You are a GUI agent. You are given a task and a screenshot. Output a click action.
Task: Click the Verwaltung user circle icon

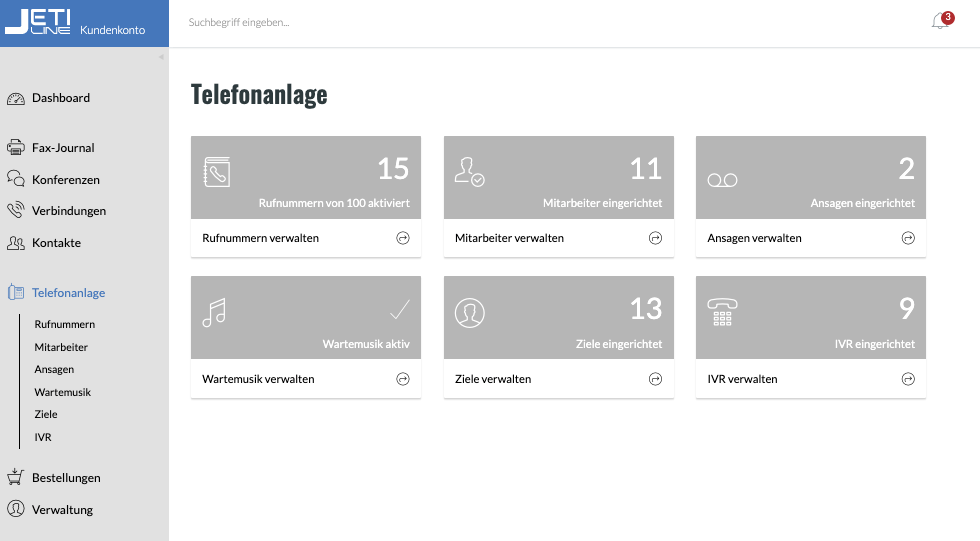(x=16, y=509)
